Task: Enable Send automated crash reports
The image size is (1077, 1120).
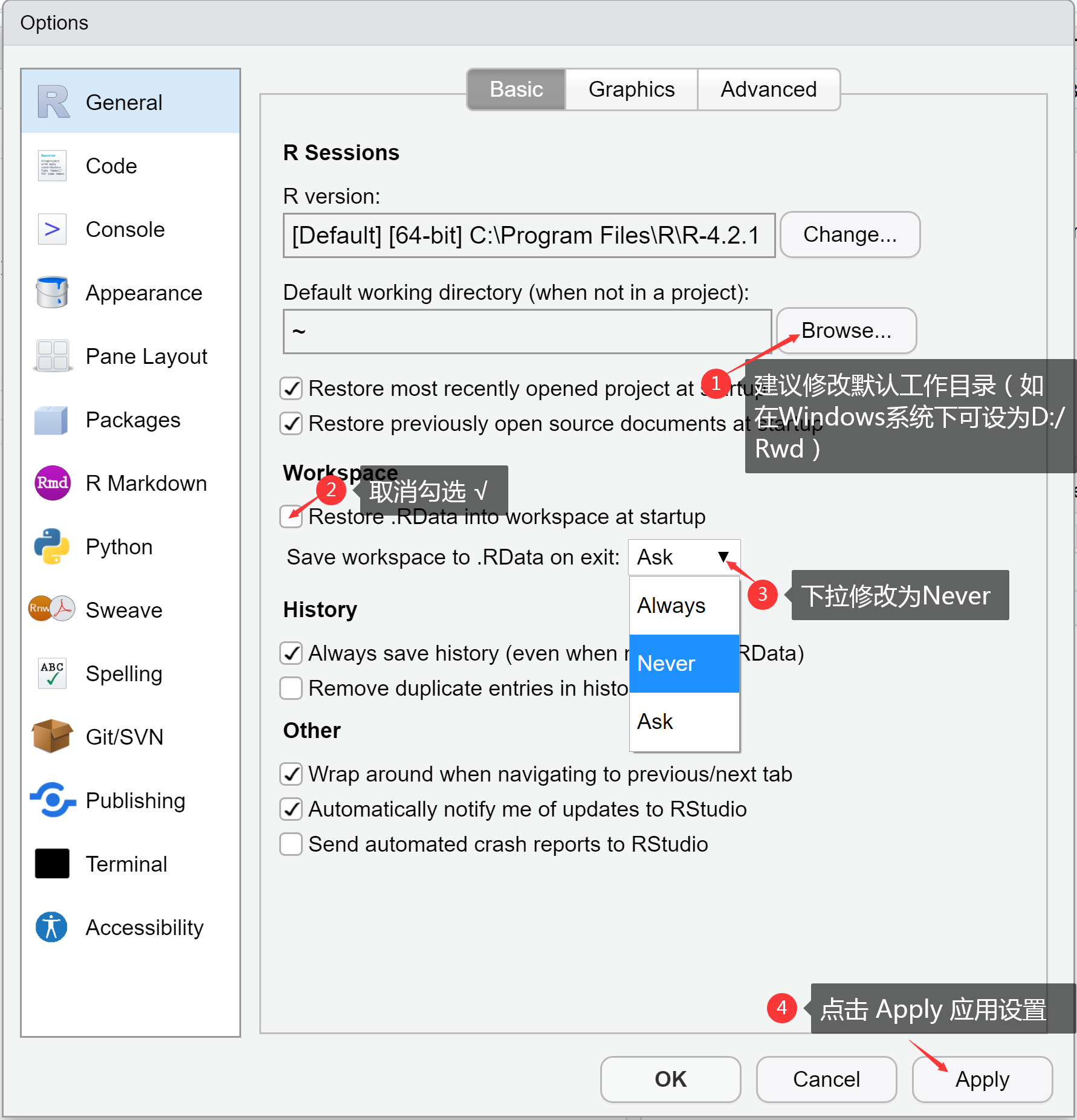Action: [291, 844]
